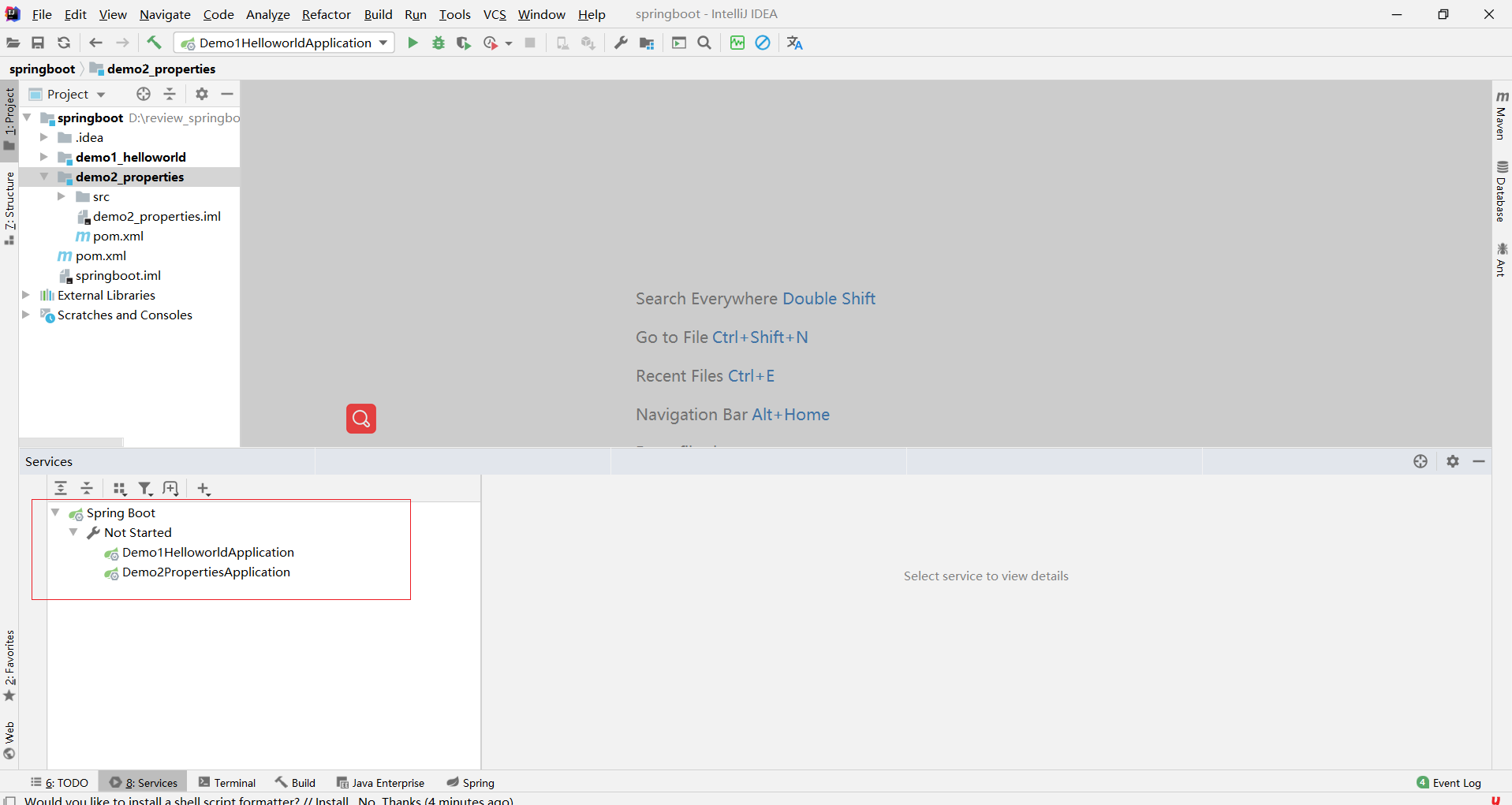
Task: Select Demo2PropertiesApplication in Services
Action: (x=206, y=572)
